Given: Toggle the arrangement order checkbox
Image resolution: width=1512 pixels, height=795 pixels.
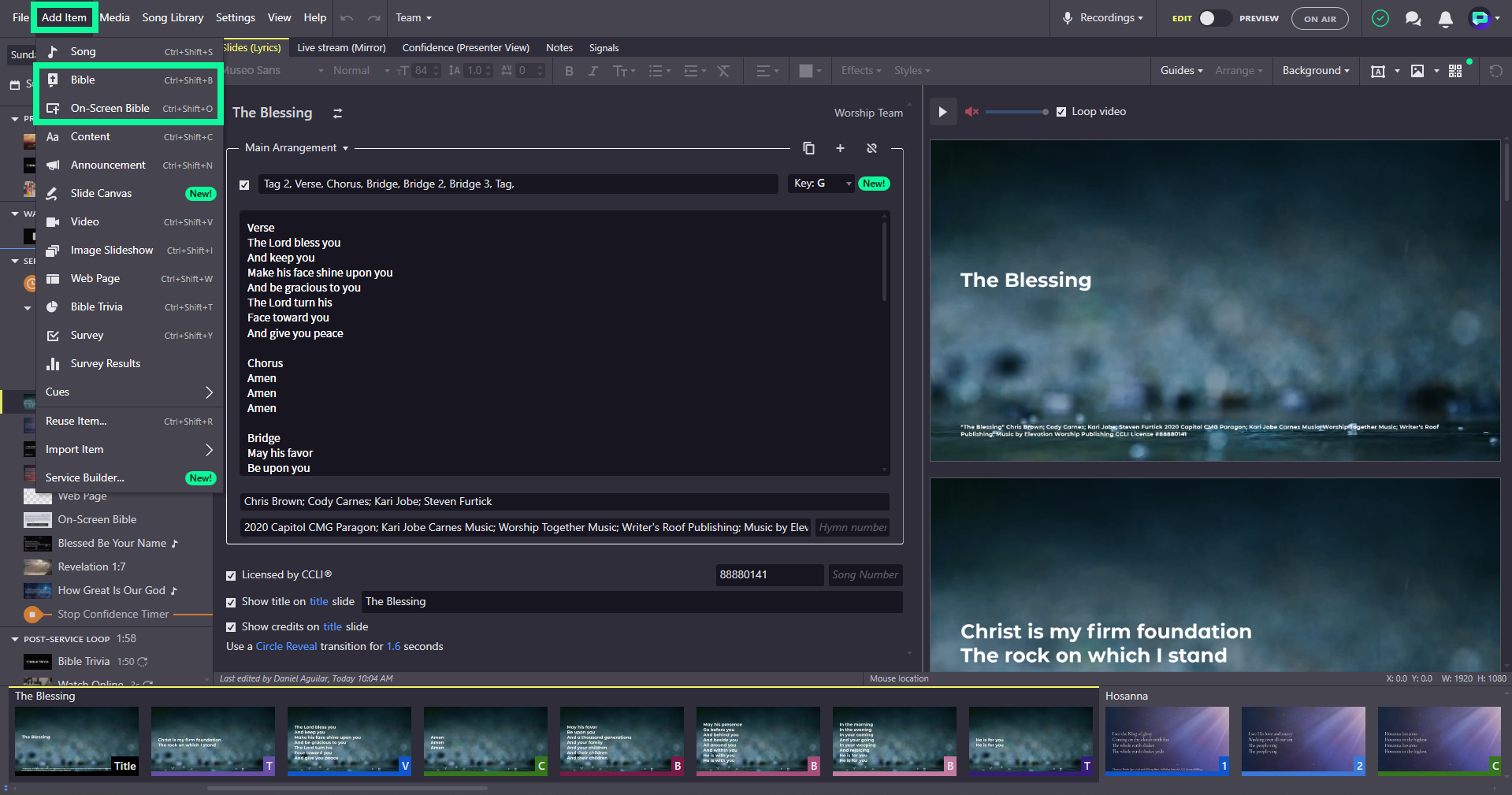Looking at the screenshot, I should pyautogui.click(x=244, y=185).
